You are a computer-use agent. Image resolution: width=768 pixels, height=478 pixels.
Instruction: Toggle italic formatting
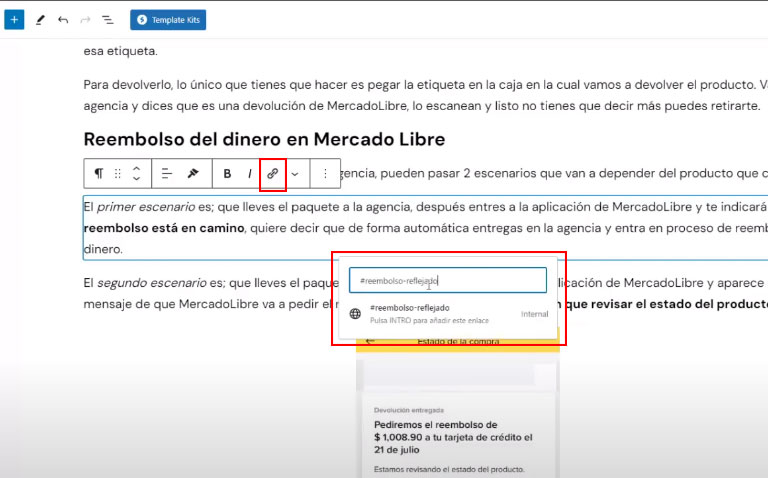pos(250,173)
